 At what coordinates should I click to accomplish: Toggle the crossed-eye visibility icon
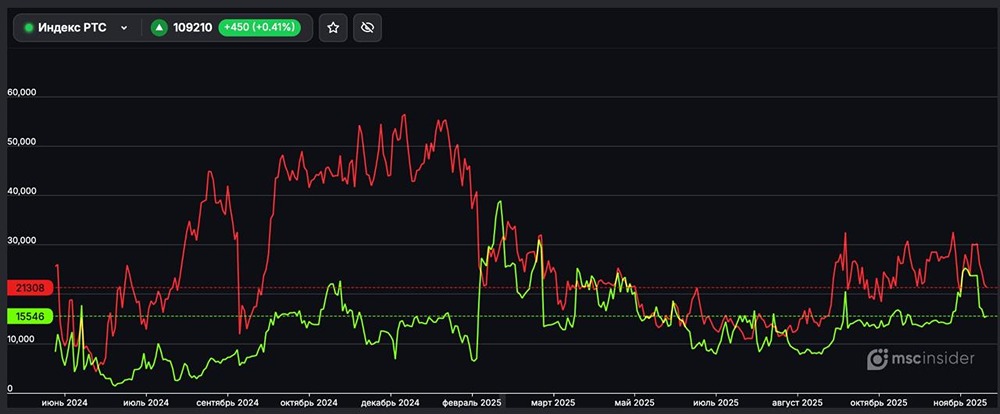(367, 28)
